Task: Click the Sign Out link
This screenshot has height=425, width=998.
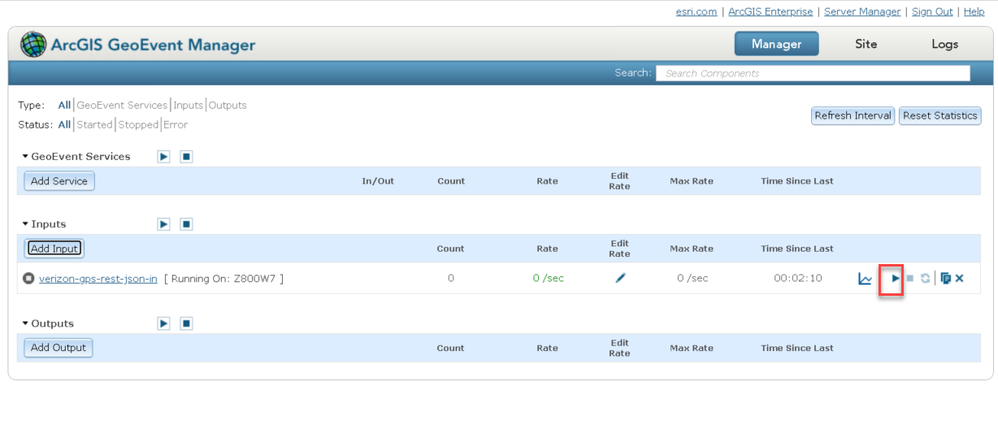Action: [932, 11]
